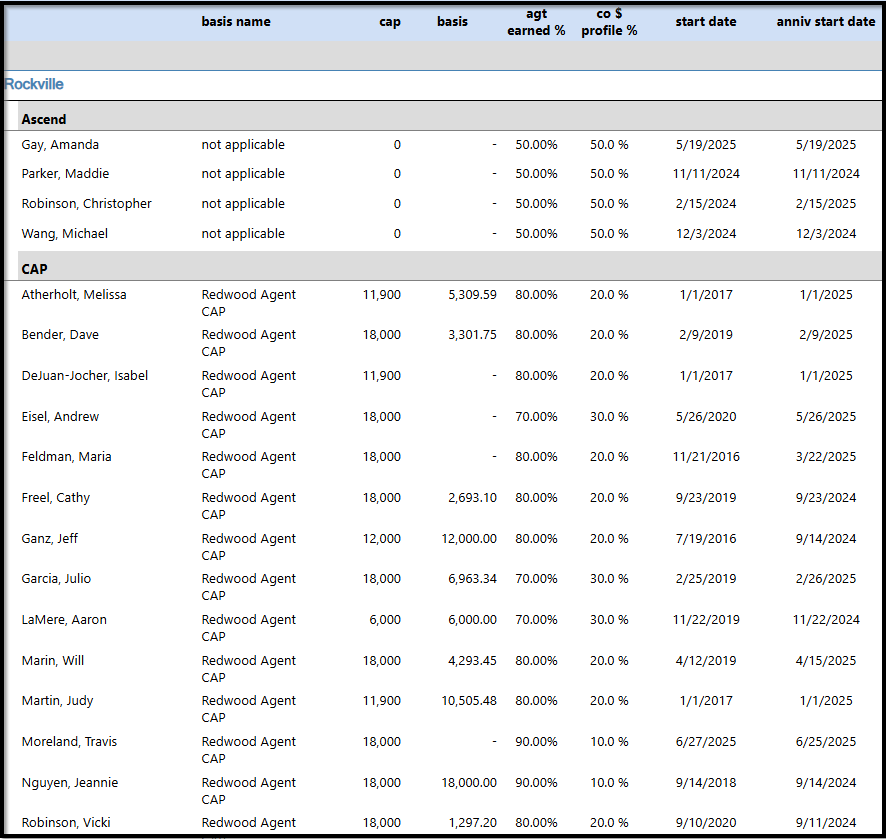Screen dimensions: 886x839
Task: Click anniv start date 2/15/2025
Action: [826, 203]
